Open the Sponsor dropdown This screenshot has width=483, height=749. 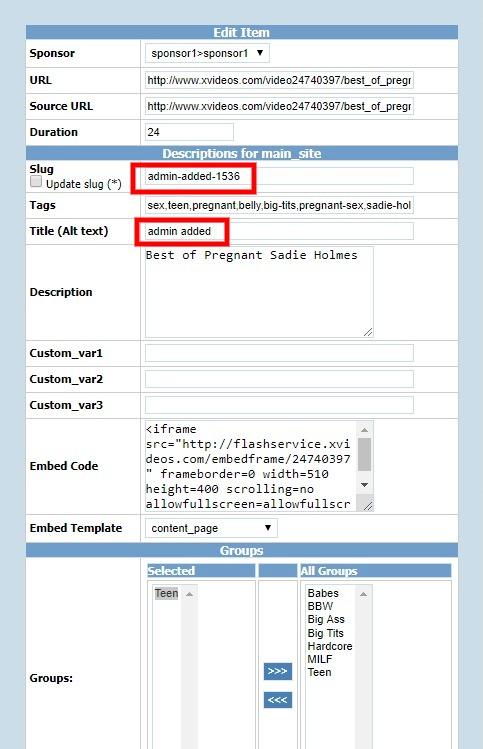(x=207, y=53)
